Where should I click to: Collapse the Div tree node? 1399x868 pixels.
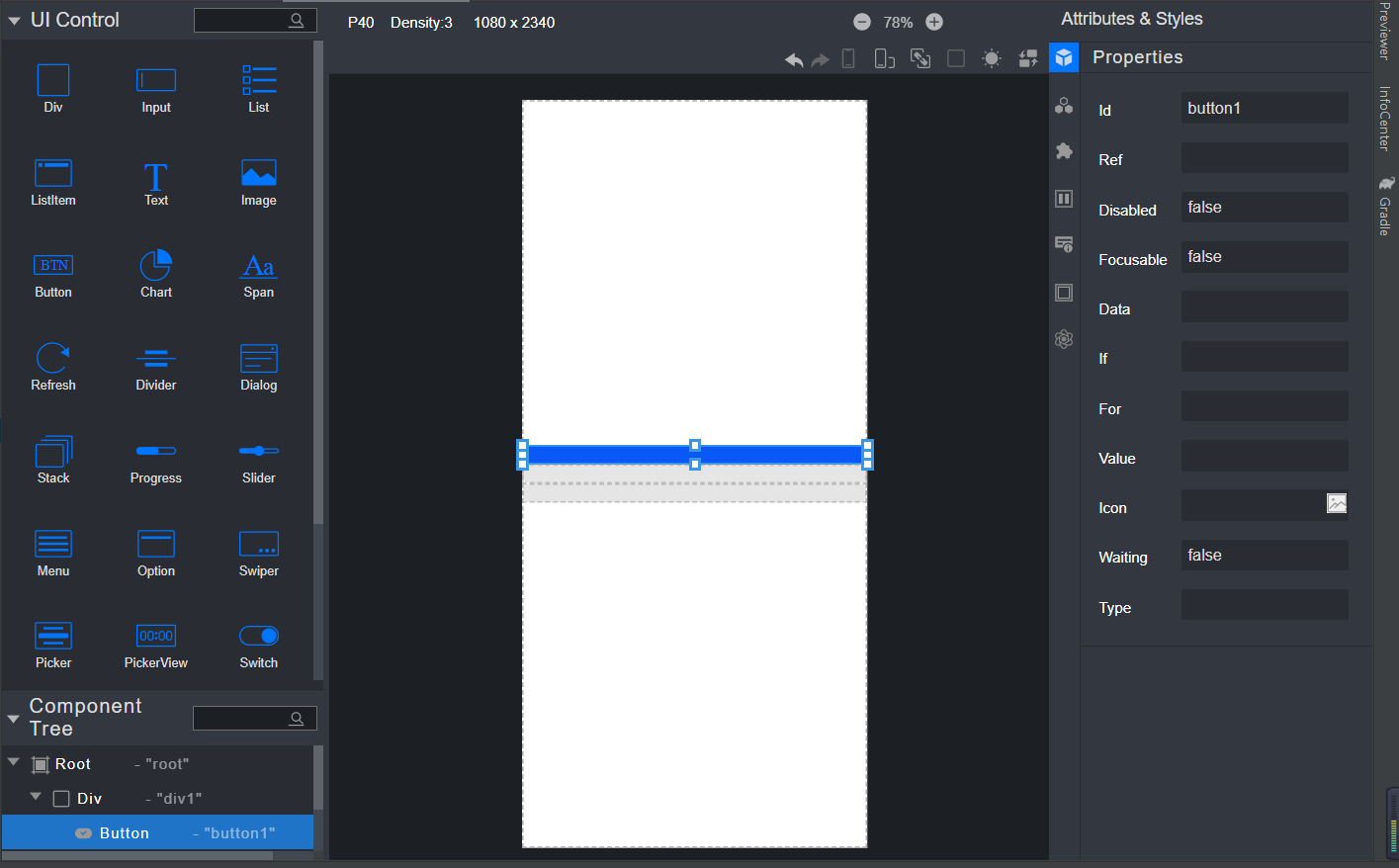point(36,796)
